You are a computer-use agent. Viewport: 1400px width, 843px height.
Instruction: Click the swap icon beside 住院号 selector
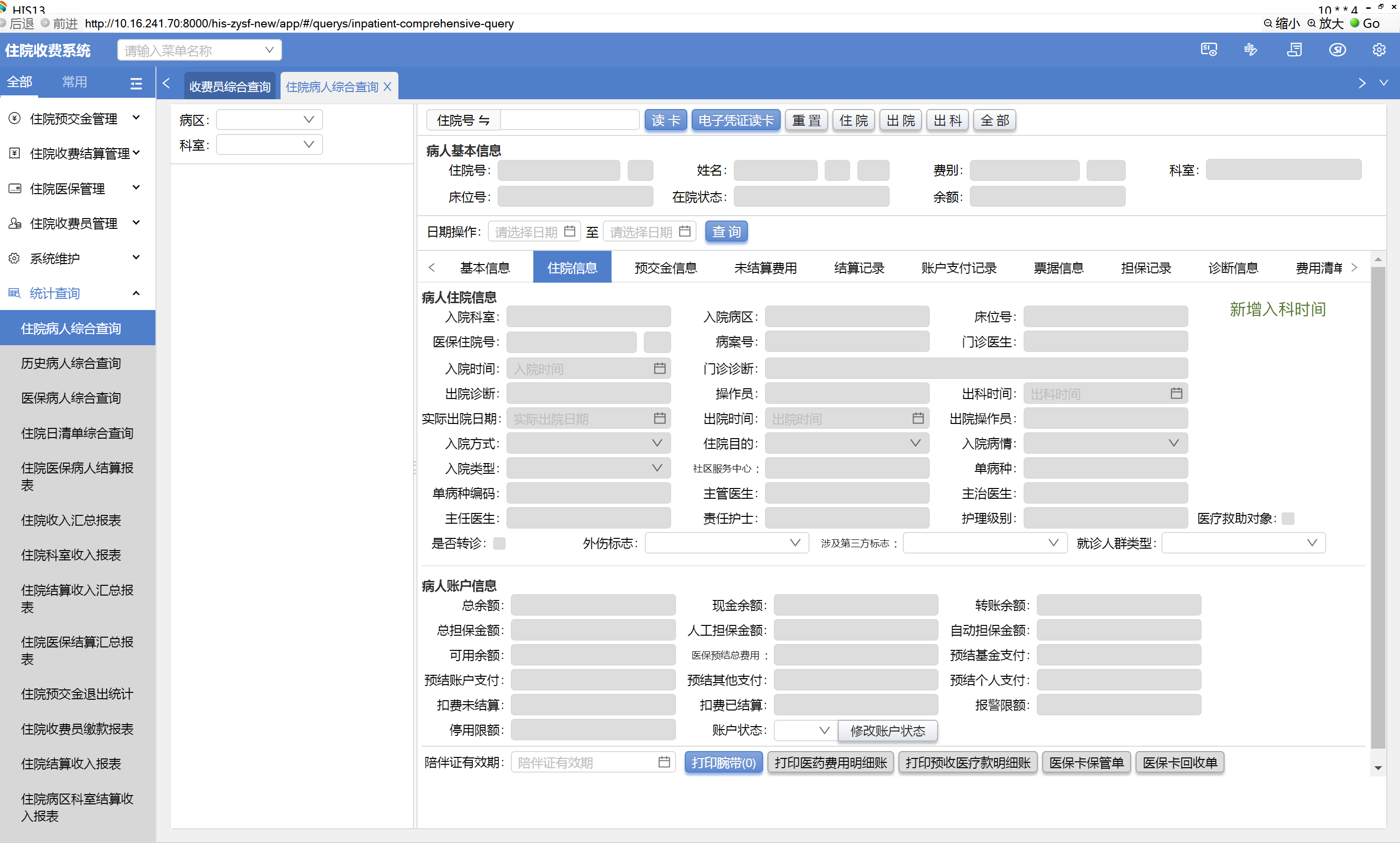[x=484, y=120]
